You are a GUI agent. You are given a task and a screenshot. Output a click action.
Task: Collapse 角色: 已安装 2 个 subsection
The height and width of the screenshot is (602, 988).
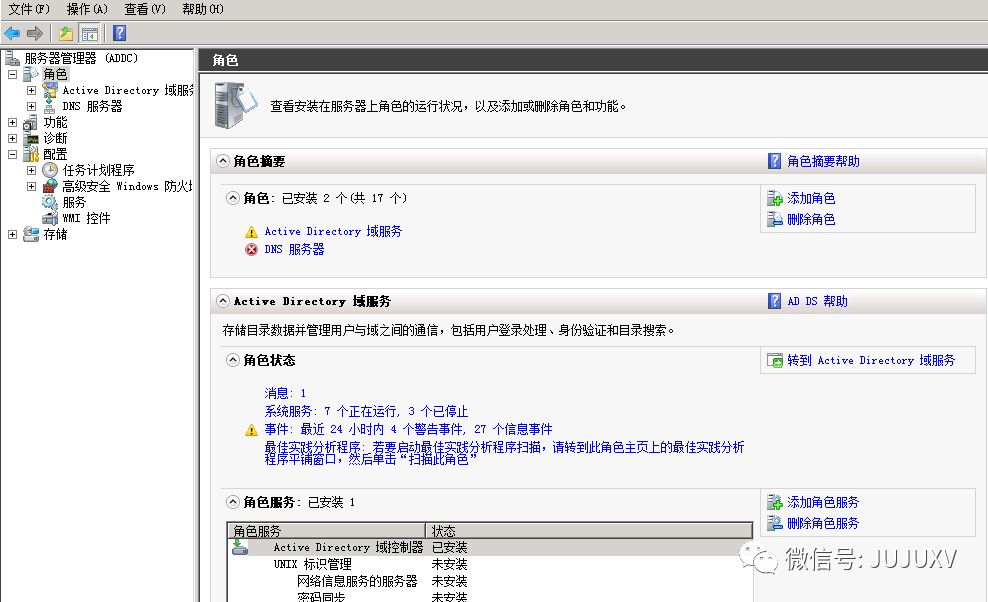point(233,198)
